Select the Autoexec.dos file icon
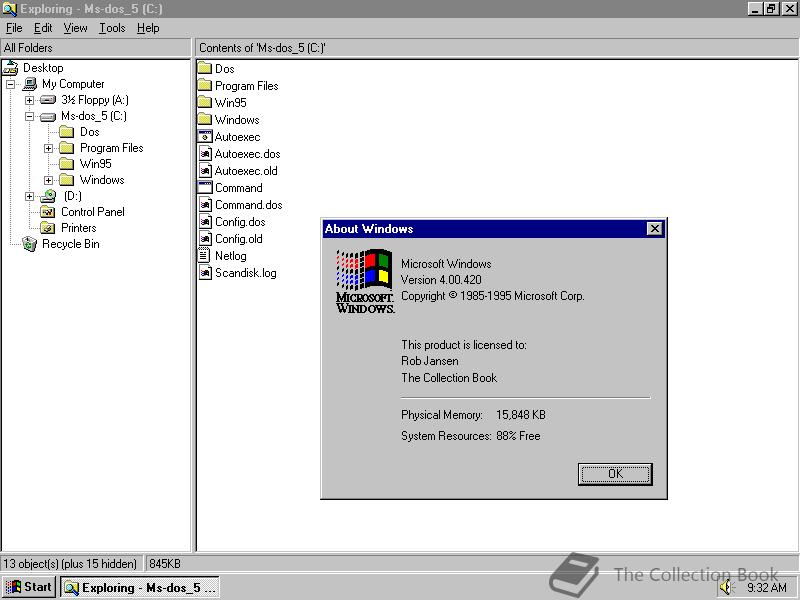This screenshot has height=600, width=800. click(205, 154)
